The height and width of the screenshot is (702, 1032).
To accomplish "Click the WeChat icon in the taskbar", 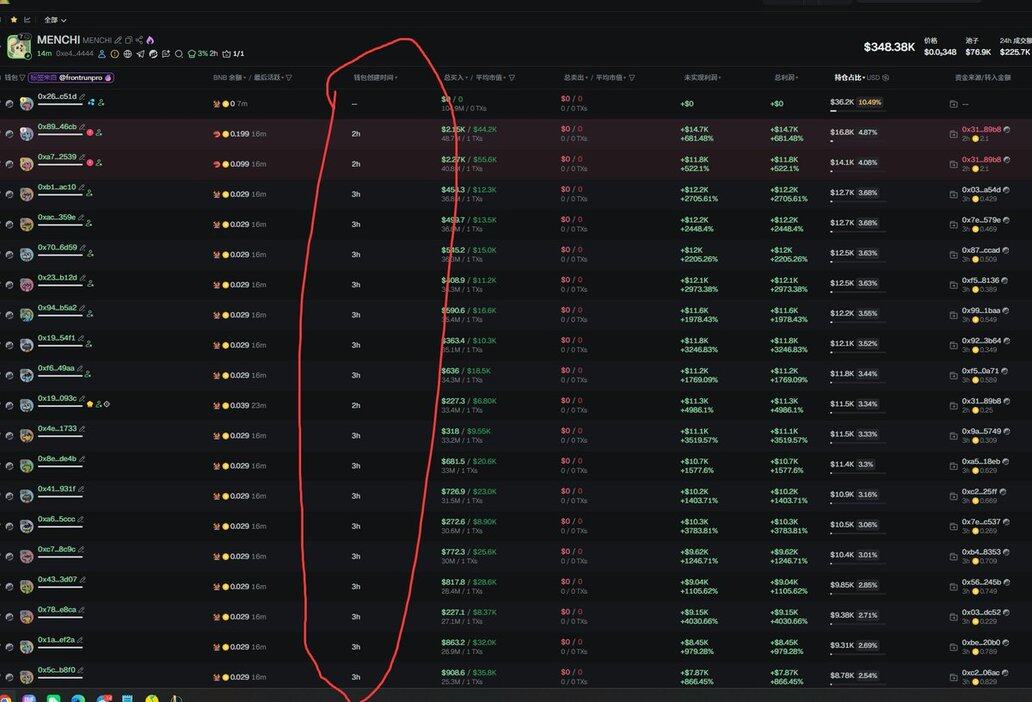I will 54,698.
